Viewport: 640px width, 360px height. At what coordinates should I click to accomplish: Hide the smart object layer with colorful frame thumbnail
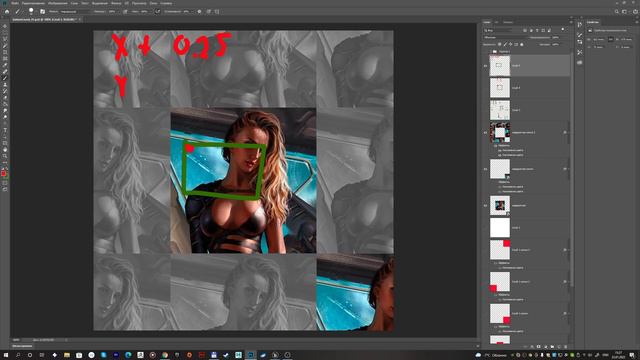[485, 132]
